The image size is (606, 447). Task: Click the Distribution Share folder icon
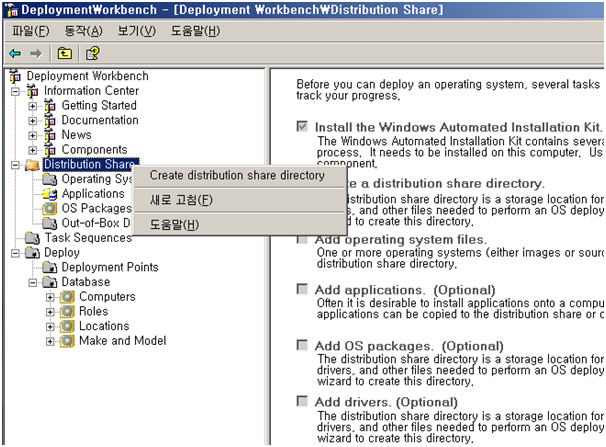tap(32, 165)
